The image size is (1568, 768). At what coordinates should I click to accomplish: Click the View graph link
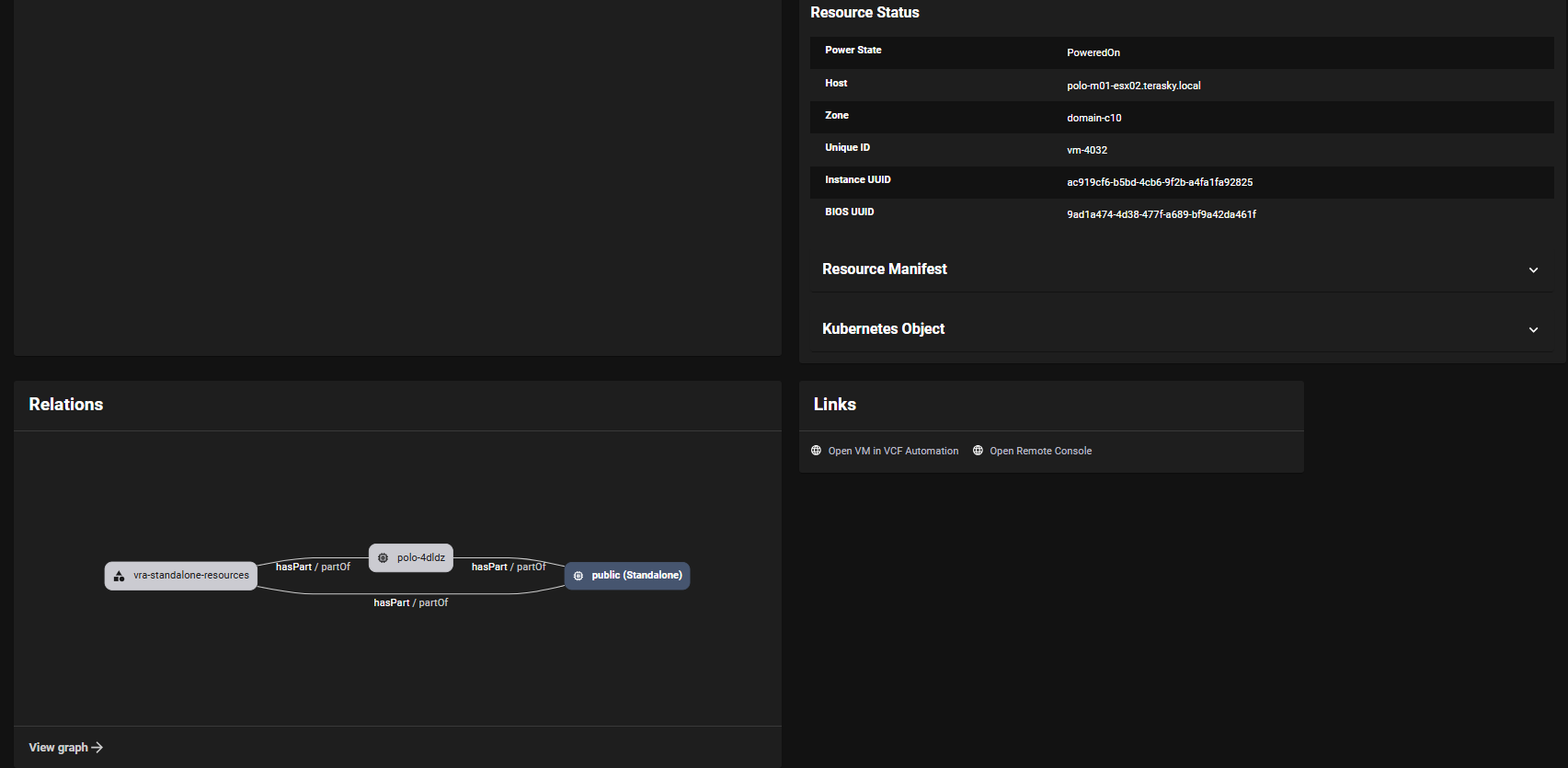[65, 748]
